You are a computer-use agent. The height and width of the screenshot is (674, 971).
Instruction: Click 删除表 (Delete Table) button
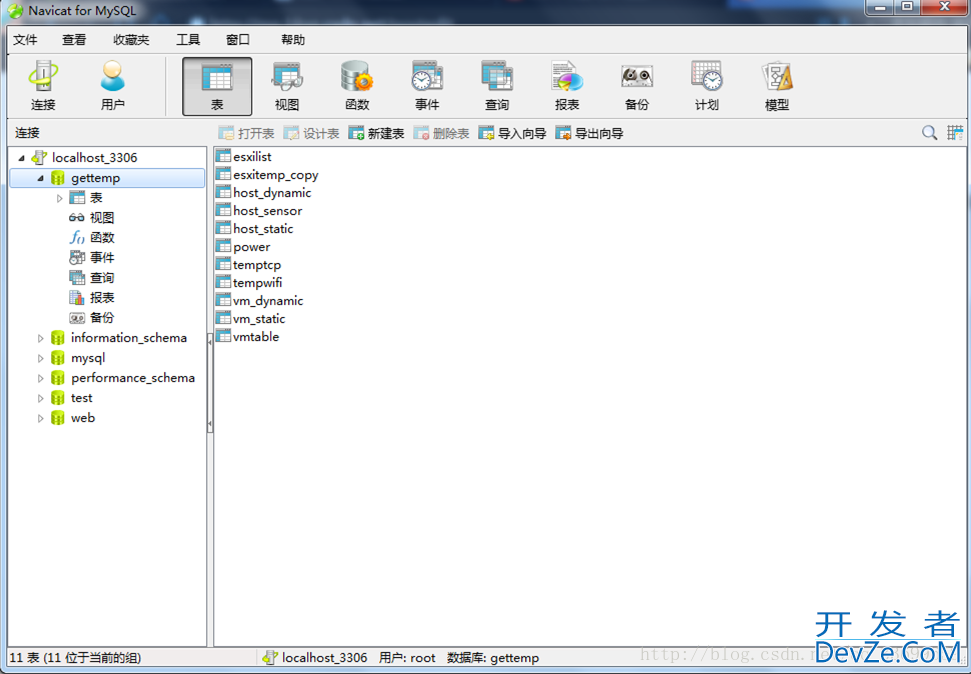(442, 133)
